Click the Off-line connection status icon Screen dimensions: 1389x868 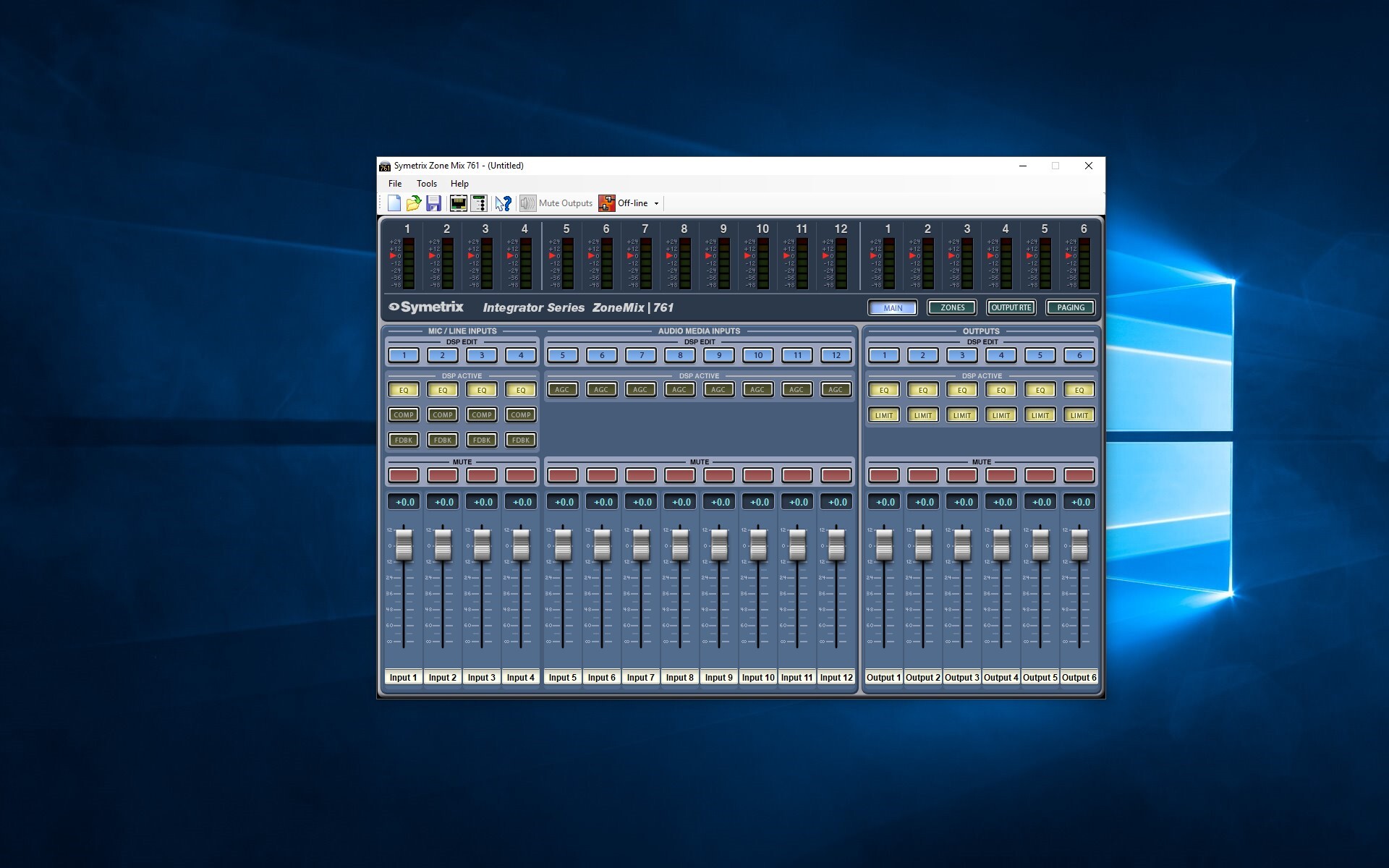coord(606,203)
